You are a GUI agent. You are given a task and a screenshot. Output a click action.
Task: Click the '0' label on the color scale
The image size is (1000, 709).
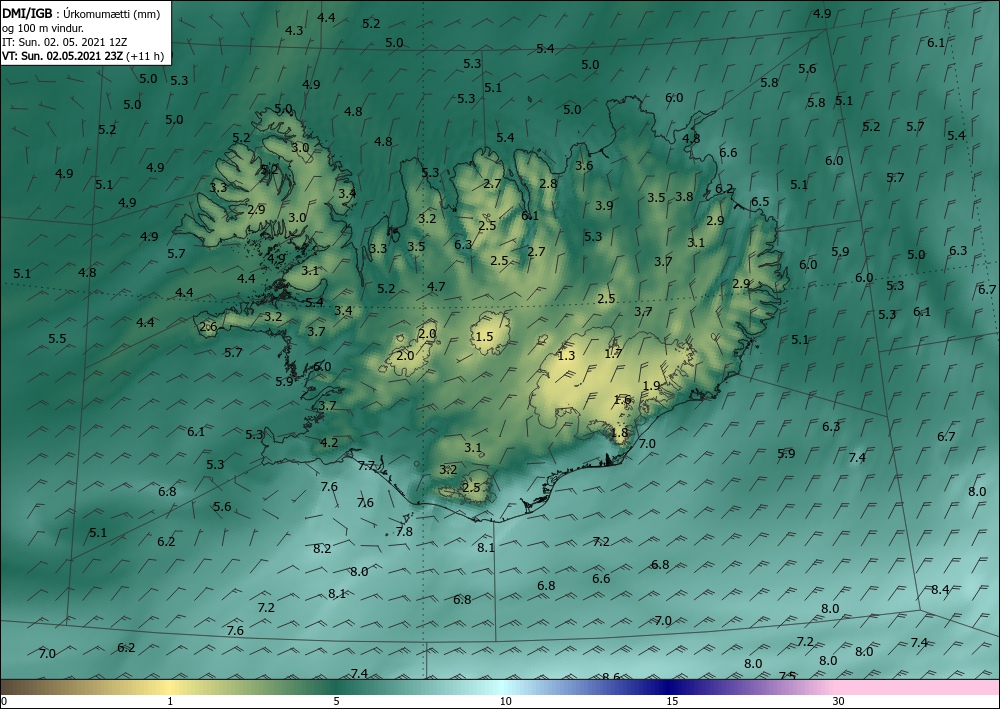pyautogui.click(x=4, y=702)
